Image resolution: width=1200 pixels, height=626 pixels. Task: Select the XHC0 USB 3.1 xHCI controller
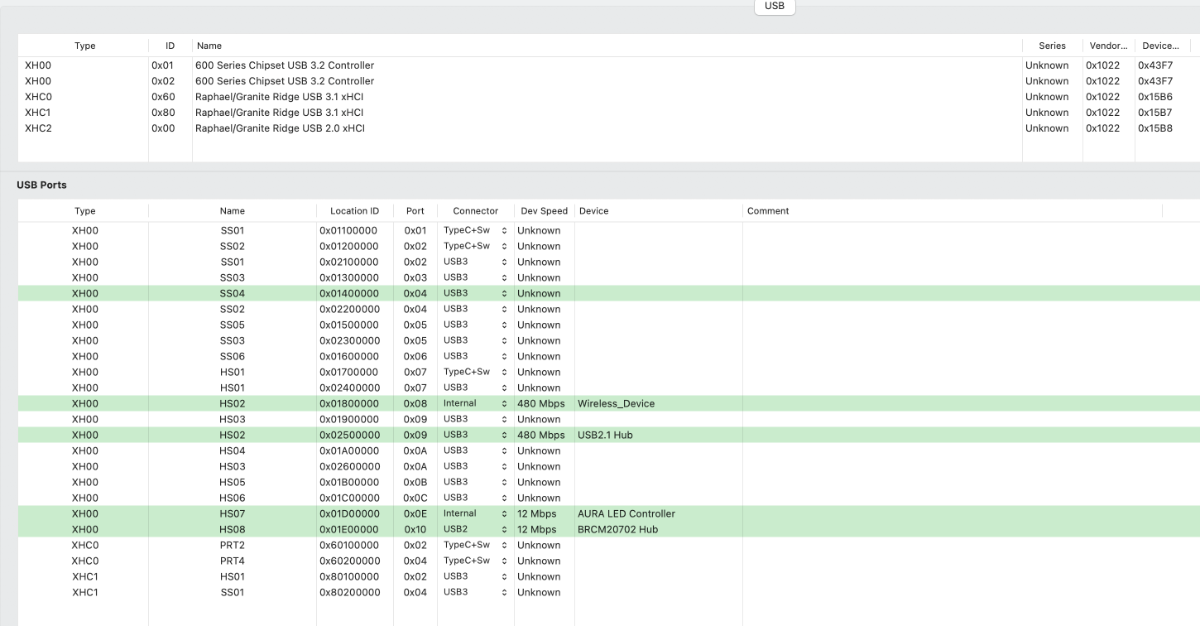click(x=279, y=97)
